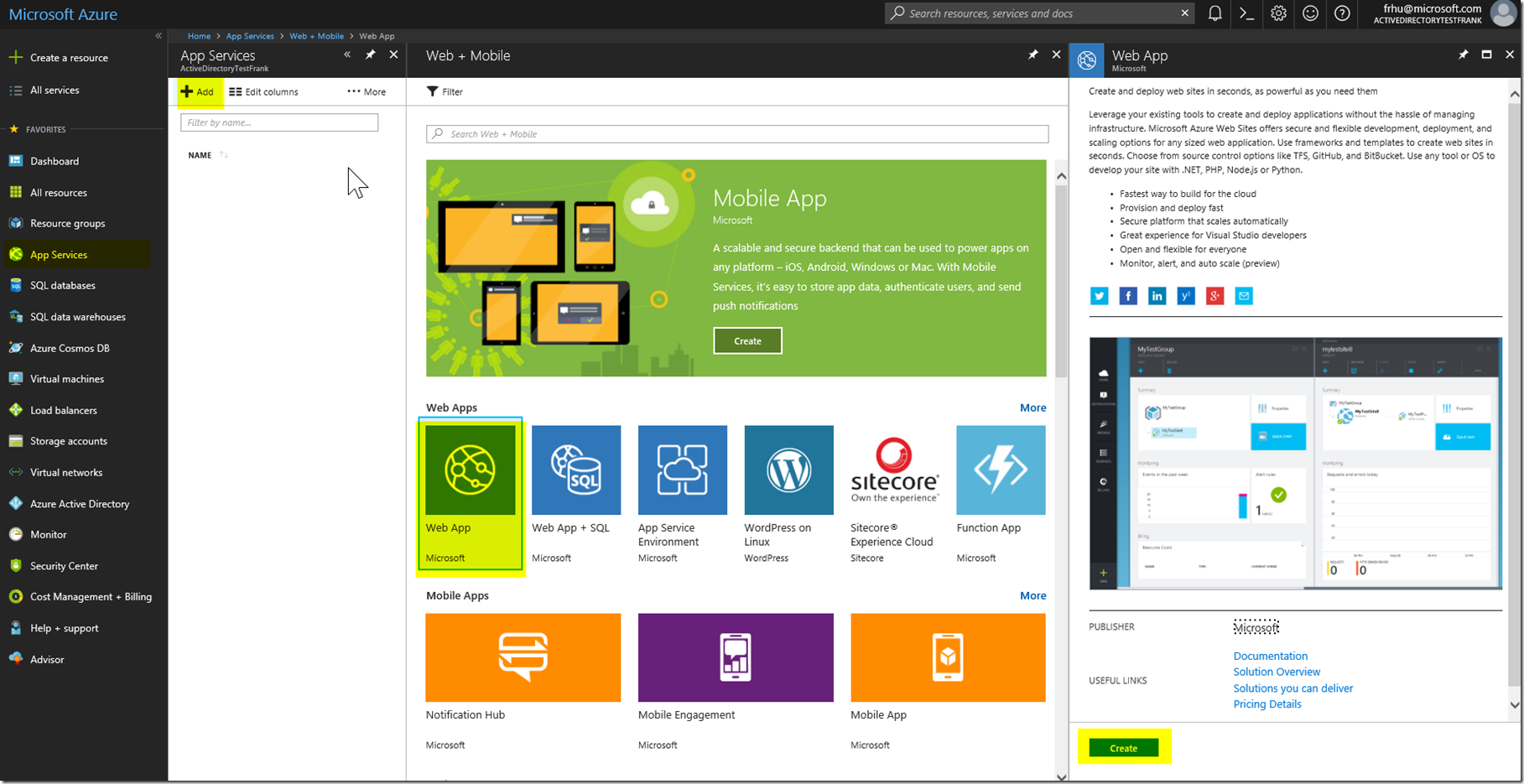Collapse the App Services blade

point(347,55)
